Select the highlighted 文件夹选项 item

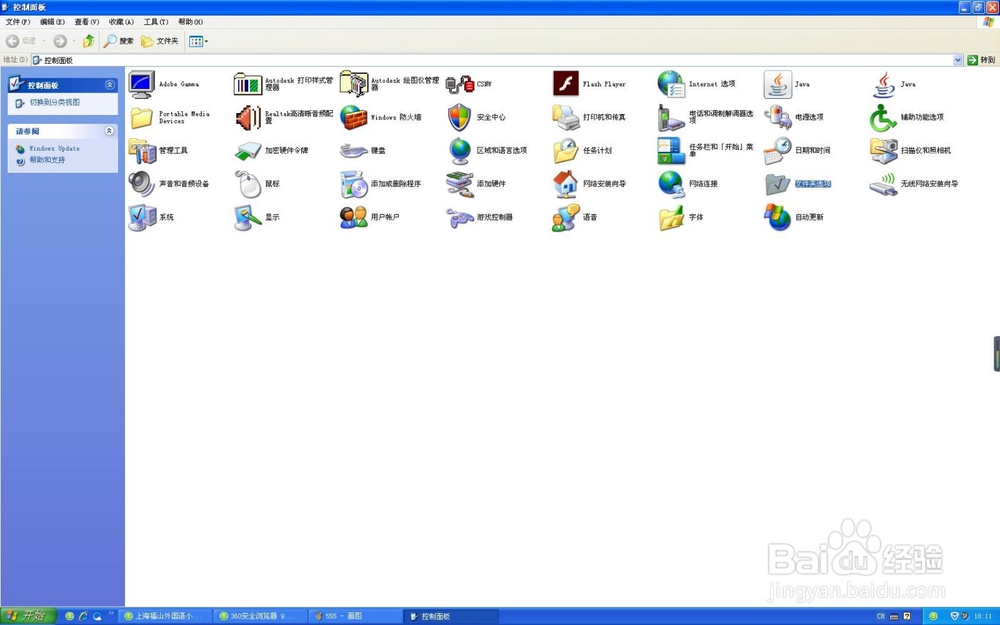point(798,184)
